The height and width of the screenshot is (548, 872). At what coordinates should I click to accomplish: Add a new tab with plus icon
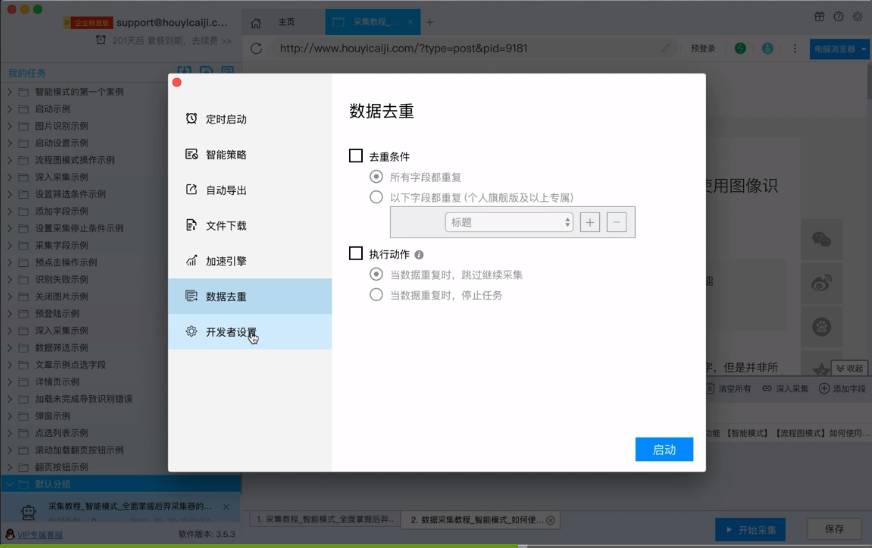click(x=429, y=22)
